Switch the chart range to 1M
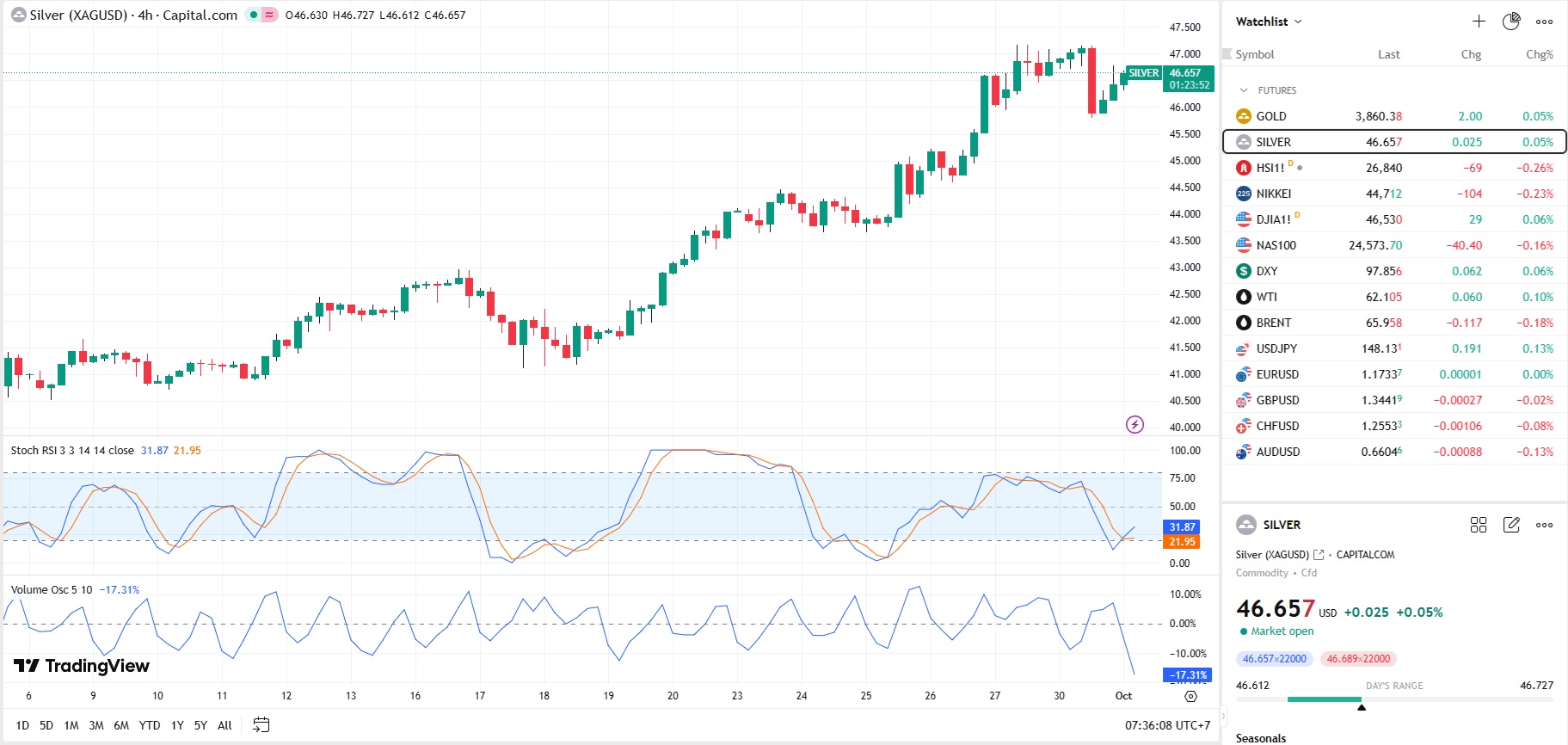Screen dimensions: 1568x745 71,725
